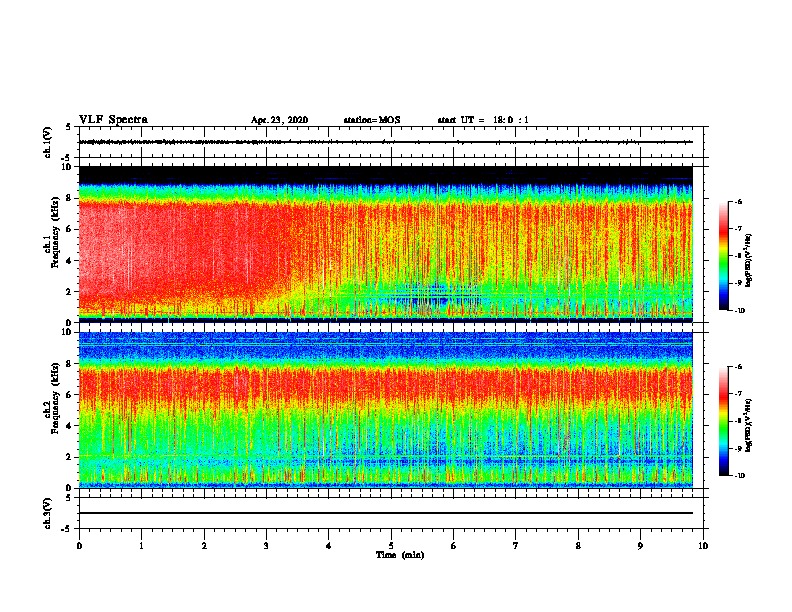Click the "-10" label on ch.2 color bar

739,476
